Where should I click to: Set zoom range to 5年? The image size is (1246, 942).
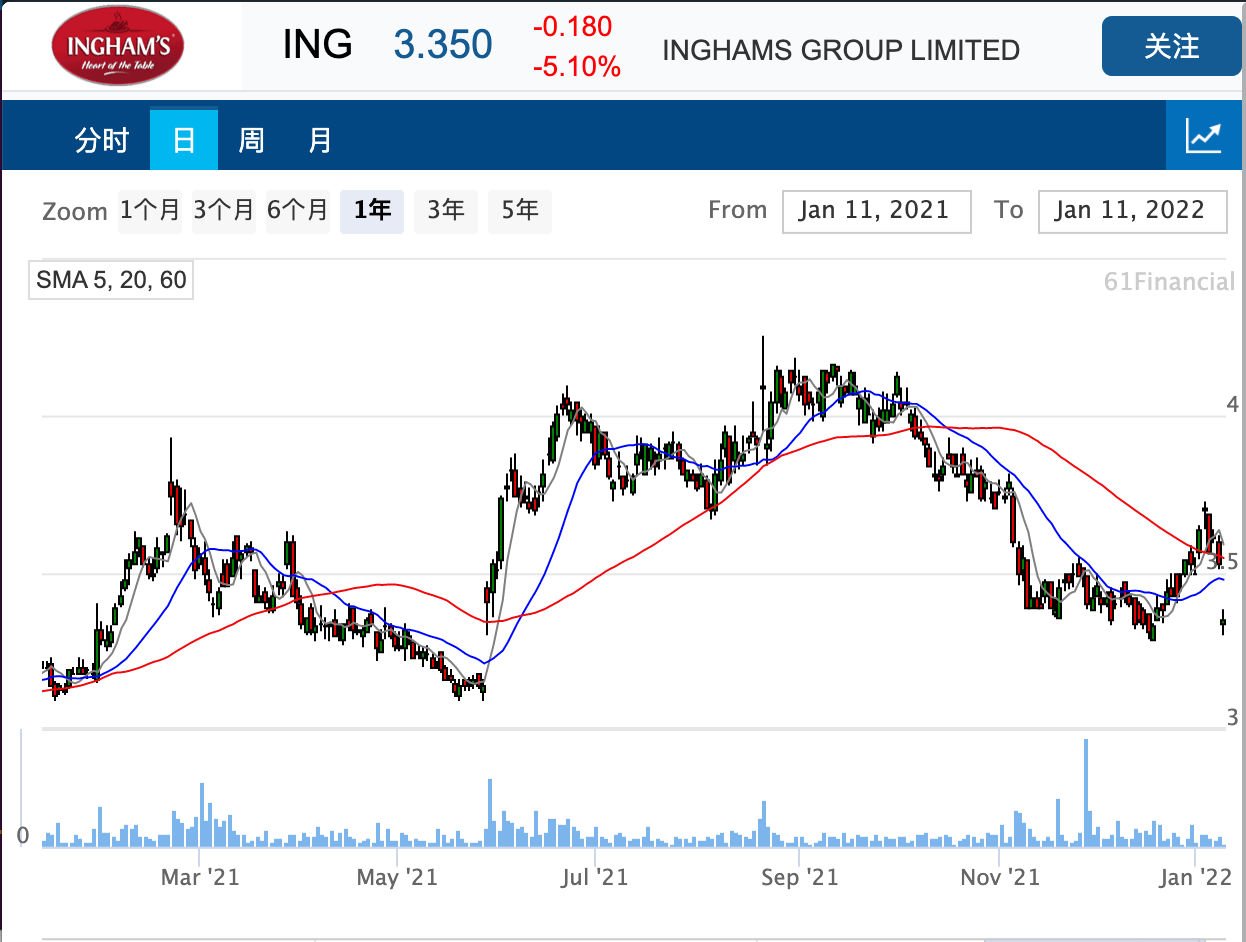pos(520,211)
